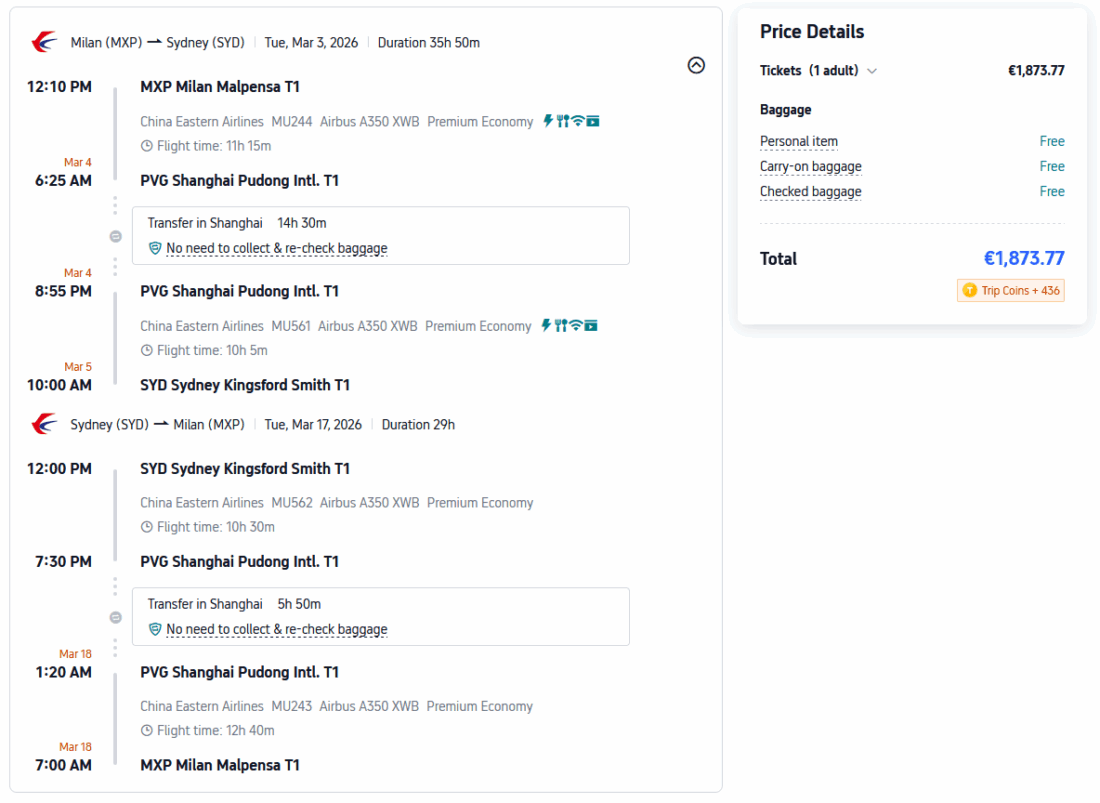Click the meal icon for flight MU561
The width and height of the screenshot is (1100, 803).
click(x=561, y=325)
